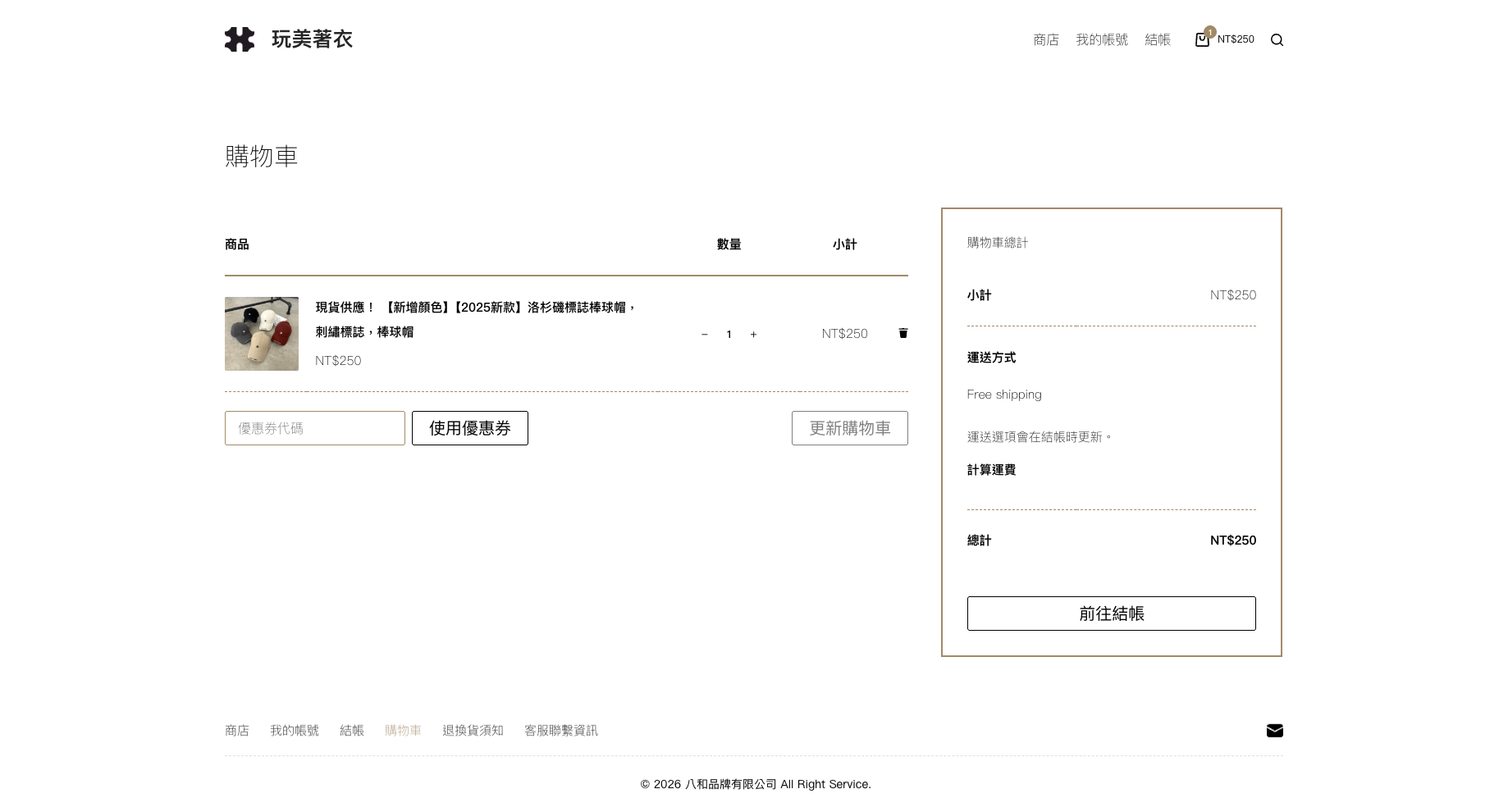Viewport: 1508px width, 812px height.
Task: Decrease quantity with the minus button
Action: (704, 335)
